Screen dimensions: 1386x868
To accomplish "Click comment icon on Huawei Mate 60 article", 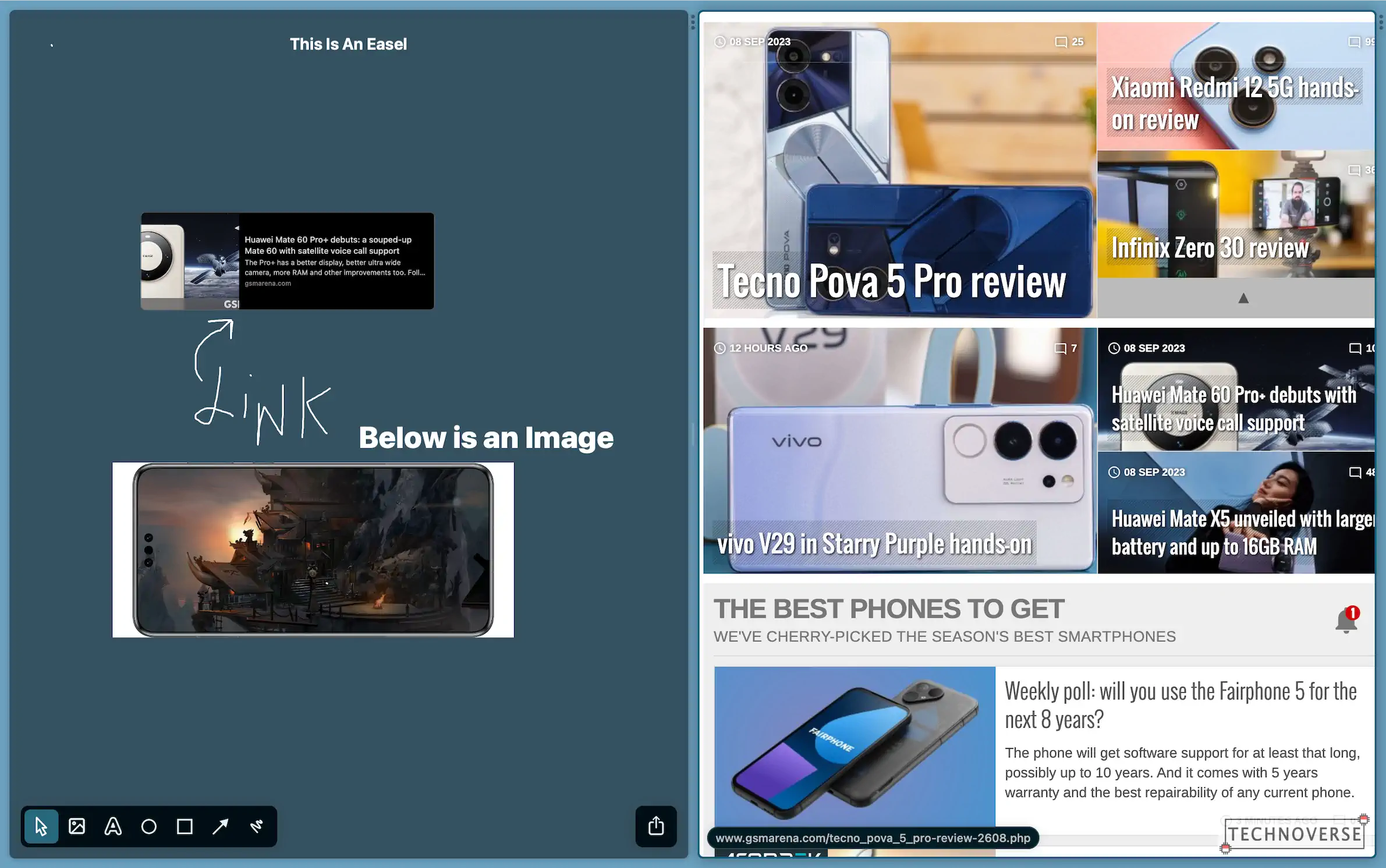I will pos(1355,348).
